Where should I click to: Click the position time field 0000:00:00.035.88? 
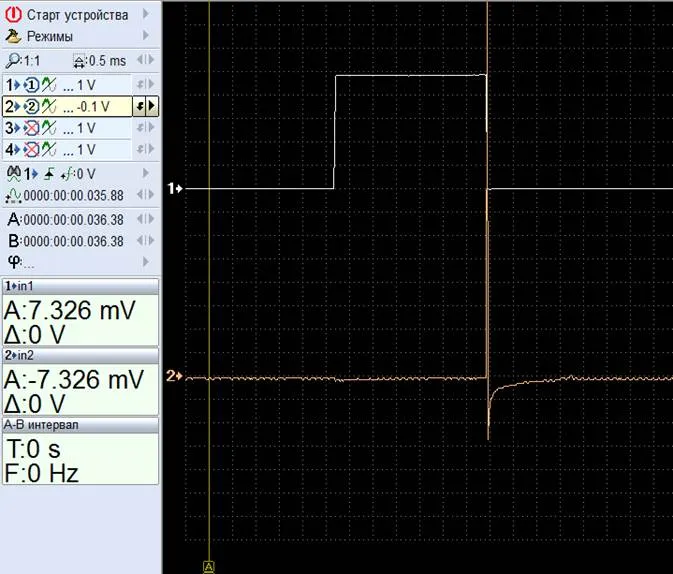[73, 196]
